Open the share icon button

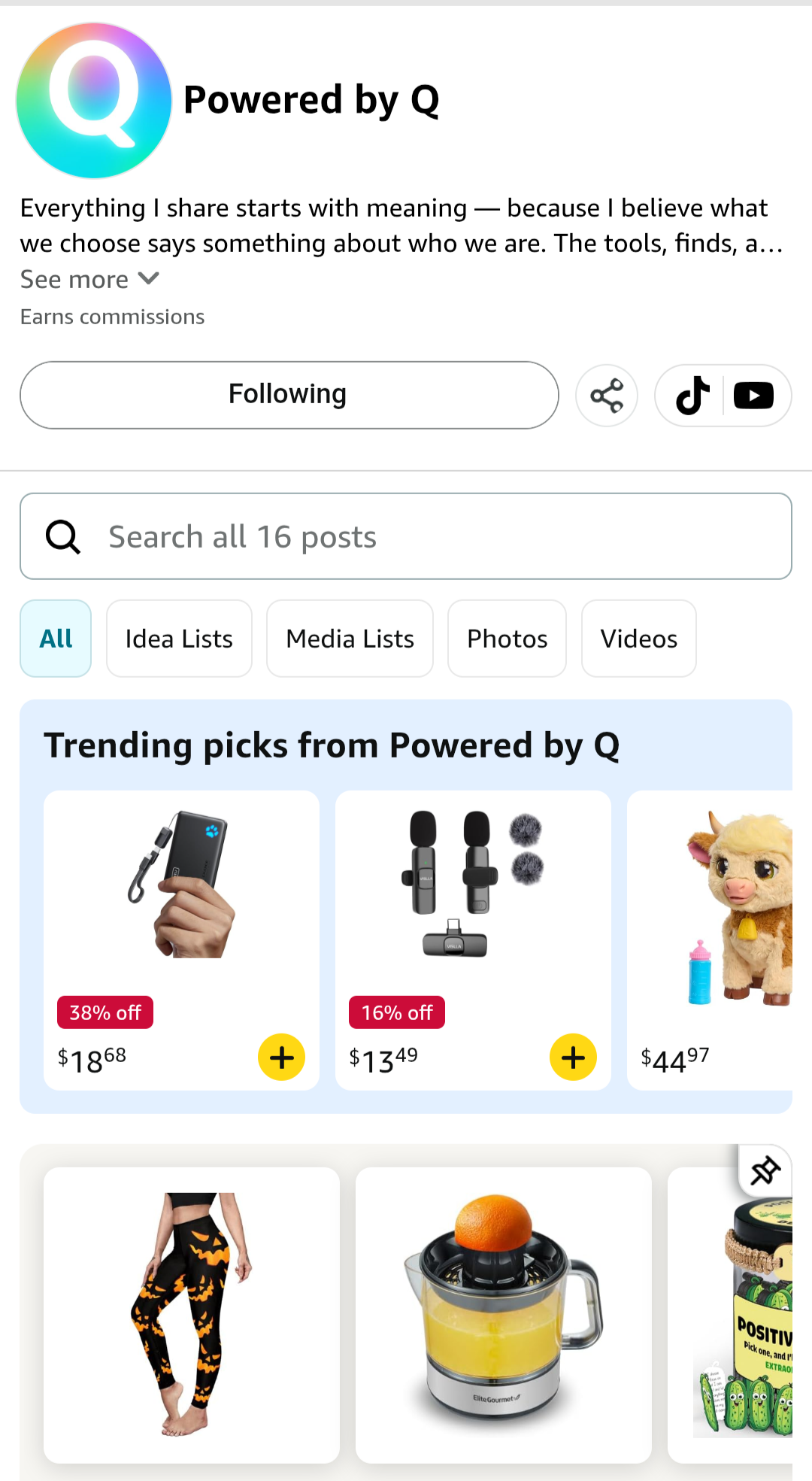(607, 396)
